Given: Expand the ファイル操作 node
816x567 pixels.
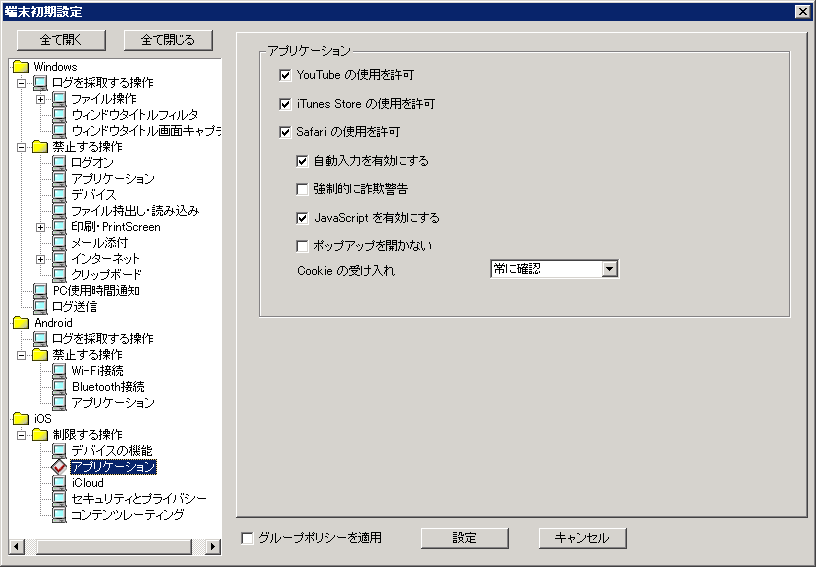Looking at the screenshot, I should 41,99.
